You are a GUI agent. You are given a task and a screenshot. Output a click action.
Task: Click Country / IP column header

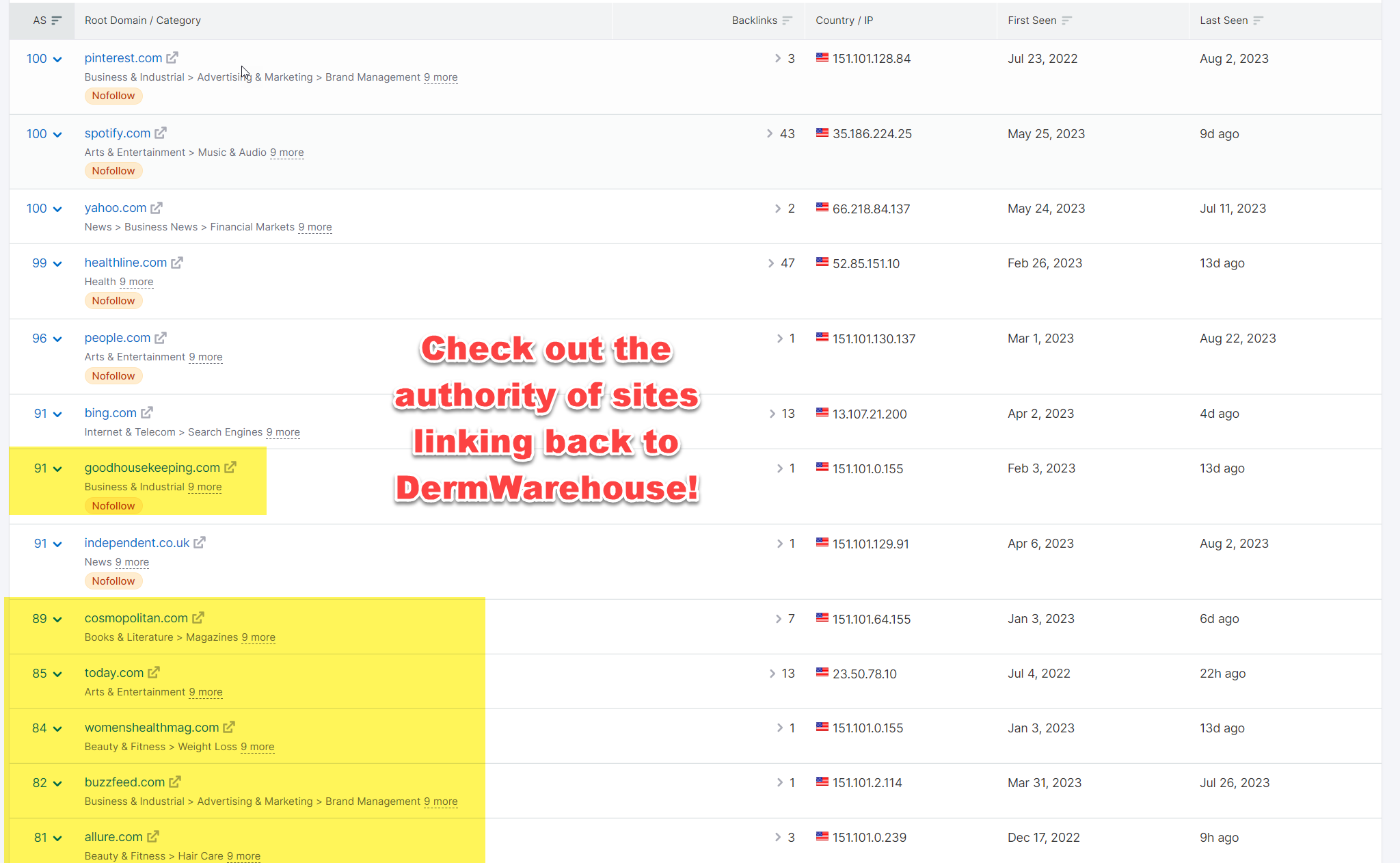844,21
